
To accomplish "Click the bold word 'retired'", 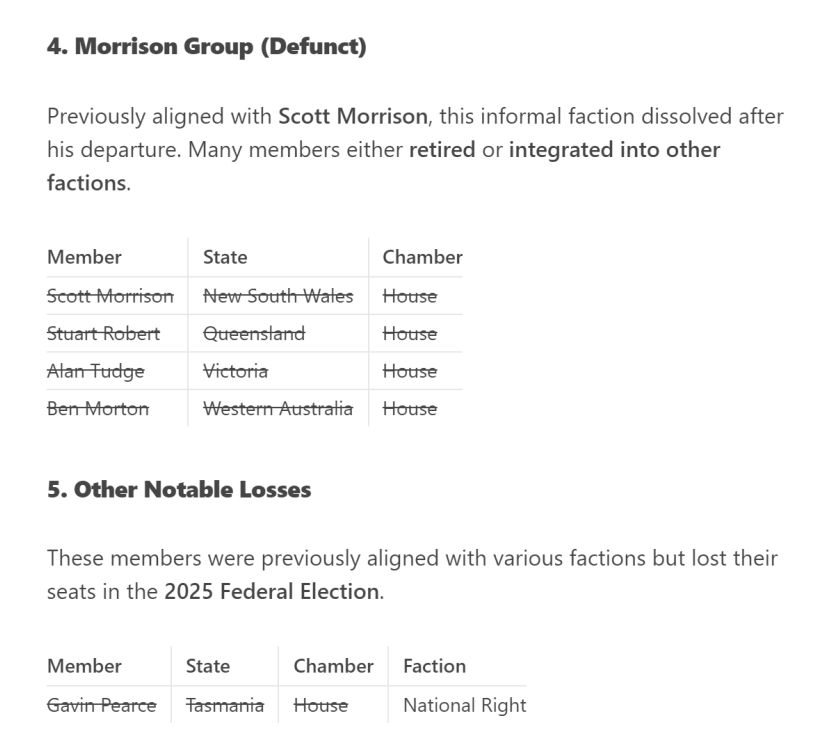I will click(442, 150).
